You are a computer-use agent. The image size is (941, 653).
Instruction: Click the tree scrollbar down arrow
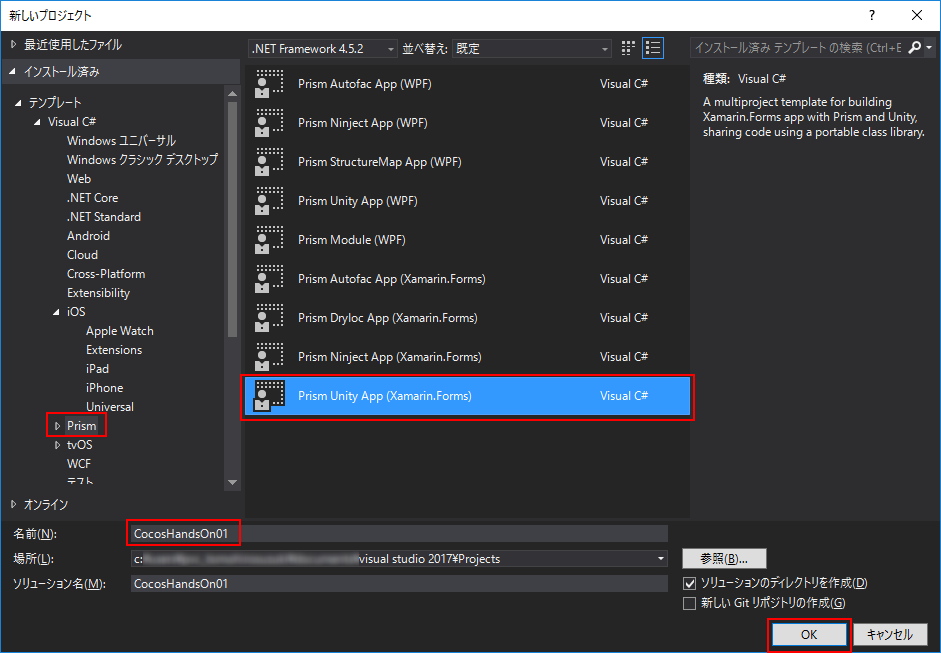coord(232,483)
